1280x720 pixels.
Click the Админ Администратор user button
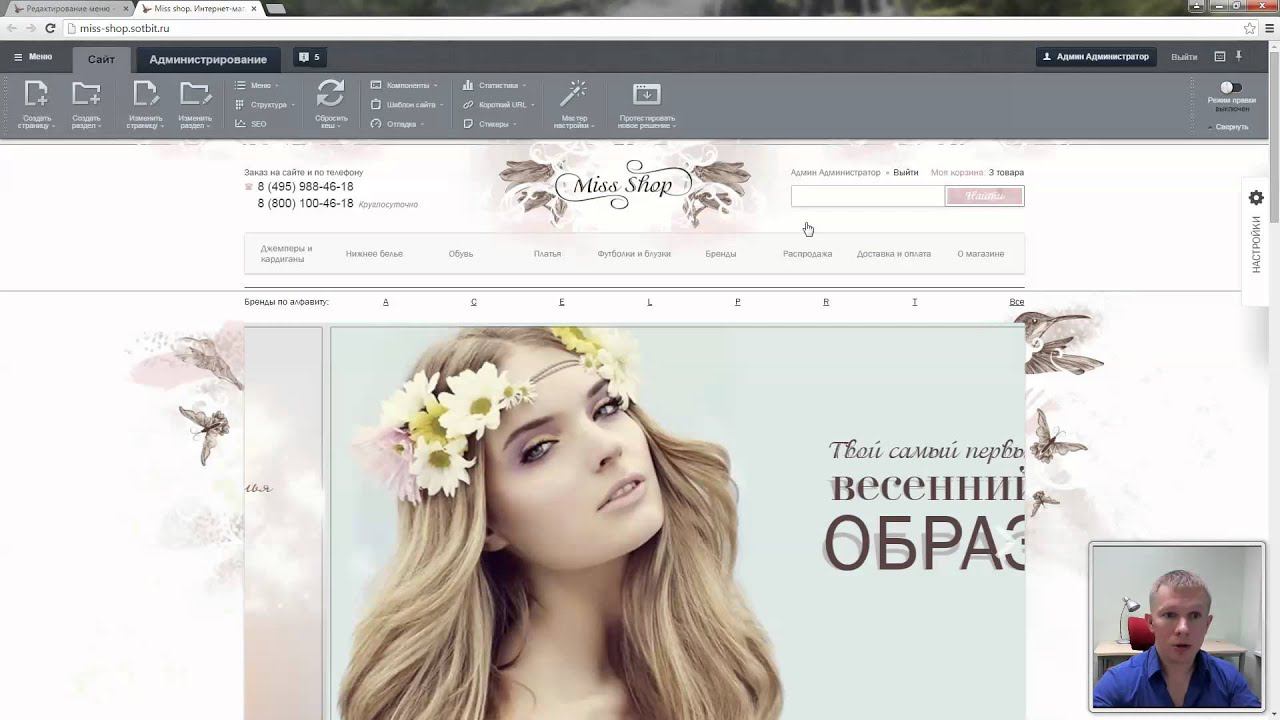click(x=1096, y=57)
